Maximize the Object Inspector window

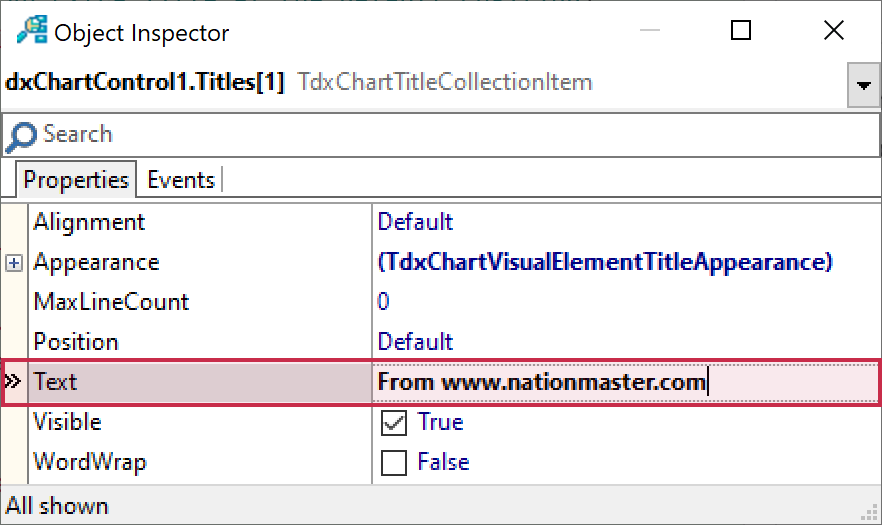(741, 31)
